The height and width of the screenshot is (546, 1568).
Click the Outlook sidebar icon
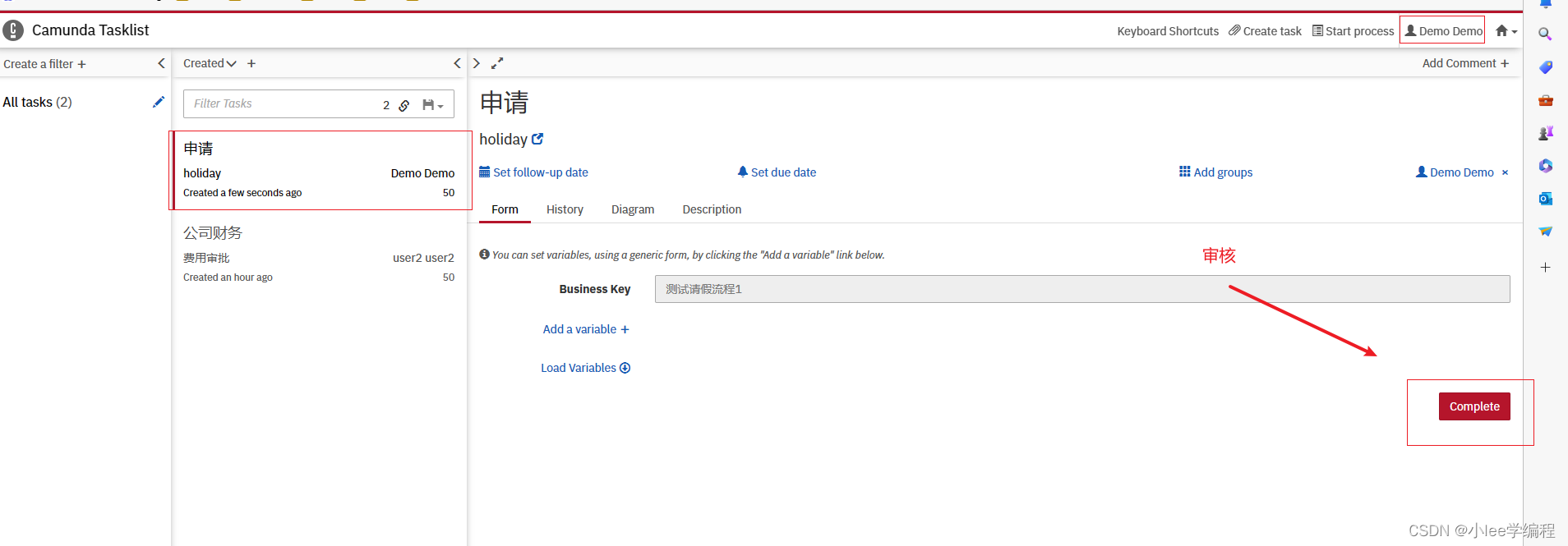coord(1545,199)
